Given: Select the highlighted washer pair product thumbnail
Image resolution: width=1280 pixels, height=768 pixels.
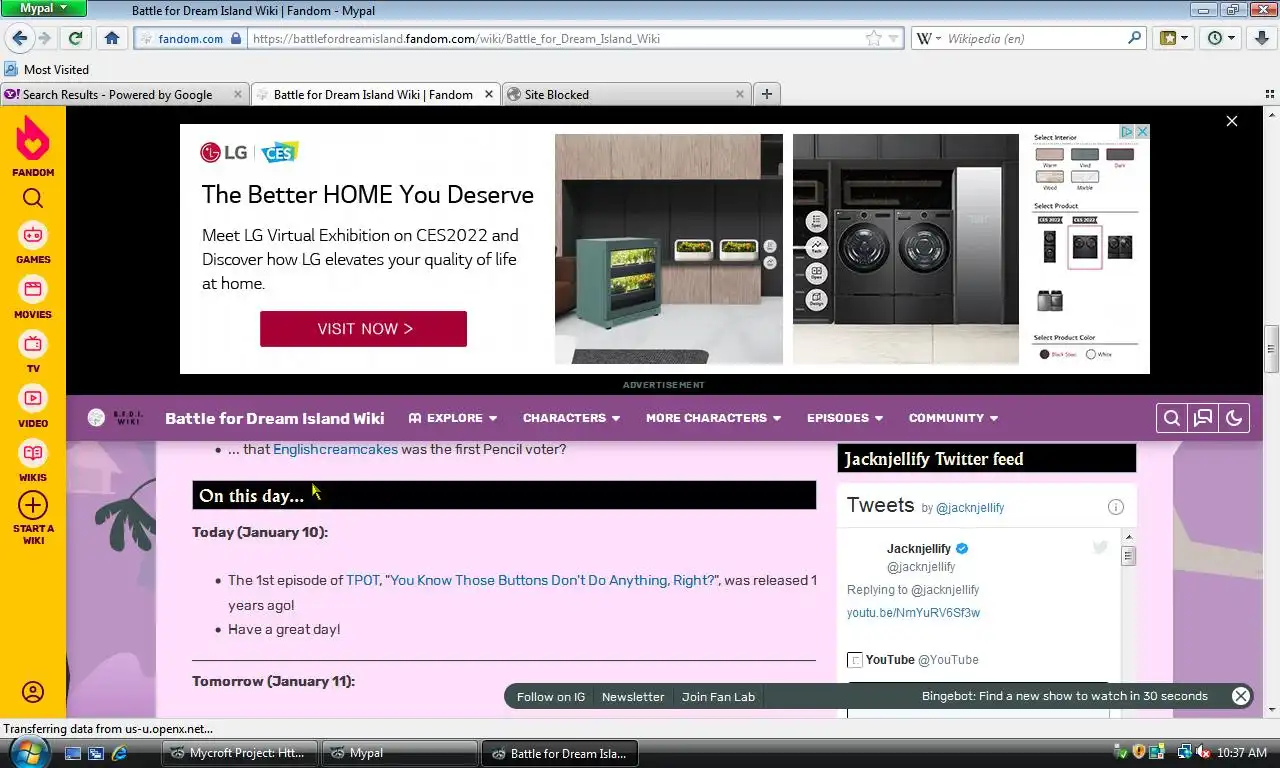Looking at the screenshot, I should (1085, 245).
